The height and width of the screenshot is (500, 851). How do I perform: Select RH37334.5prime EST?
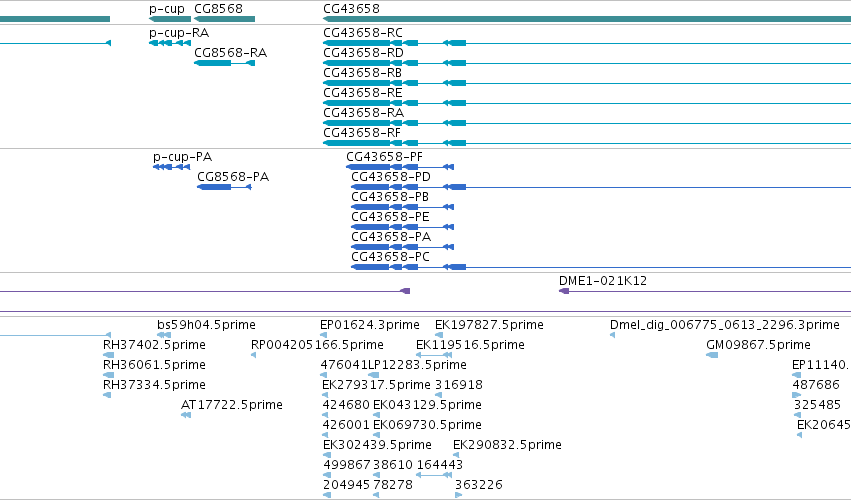coord(154,385)
